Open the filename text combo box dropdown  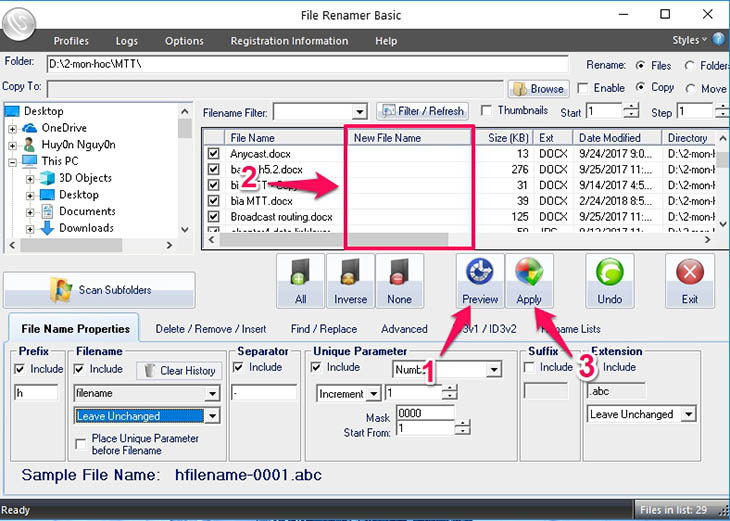(212, 394)
